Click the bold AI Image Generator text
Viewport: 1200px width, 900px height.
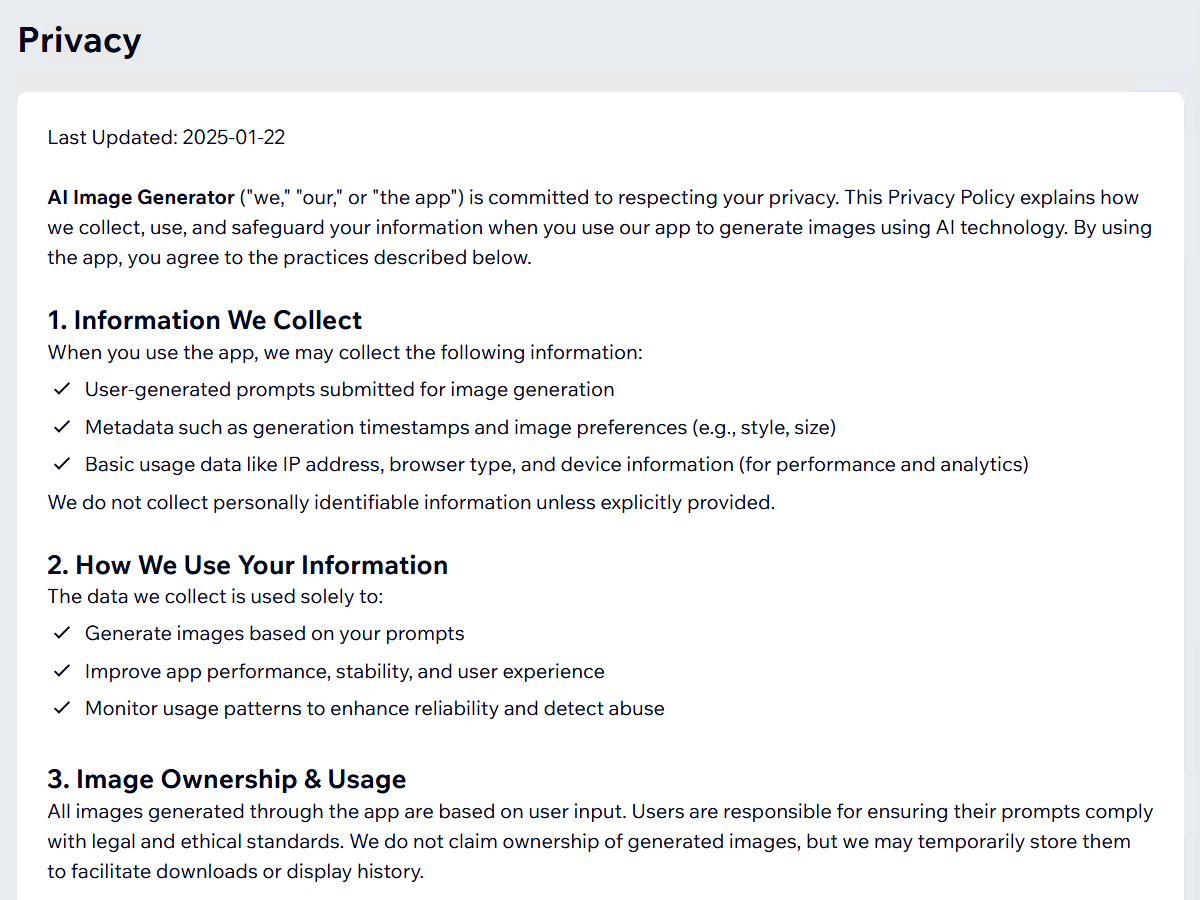[140, 197]
